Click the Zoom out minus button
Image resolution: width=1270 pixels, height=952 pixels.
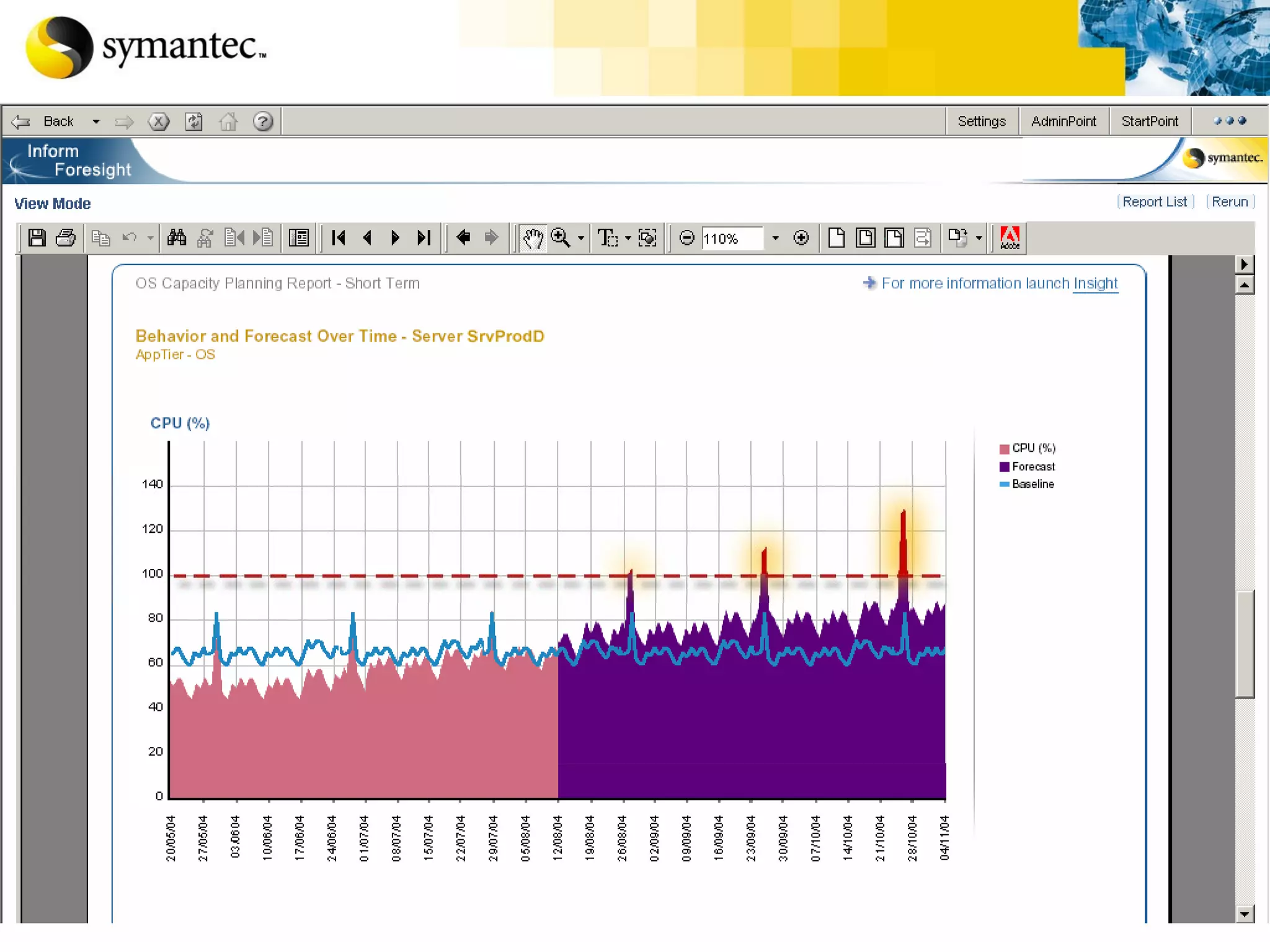click(x=686, y=238)
